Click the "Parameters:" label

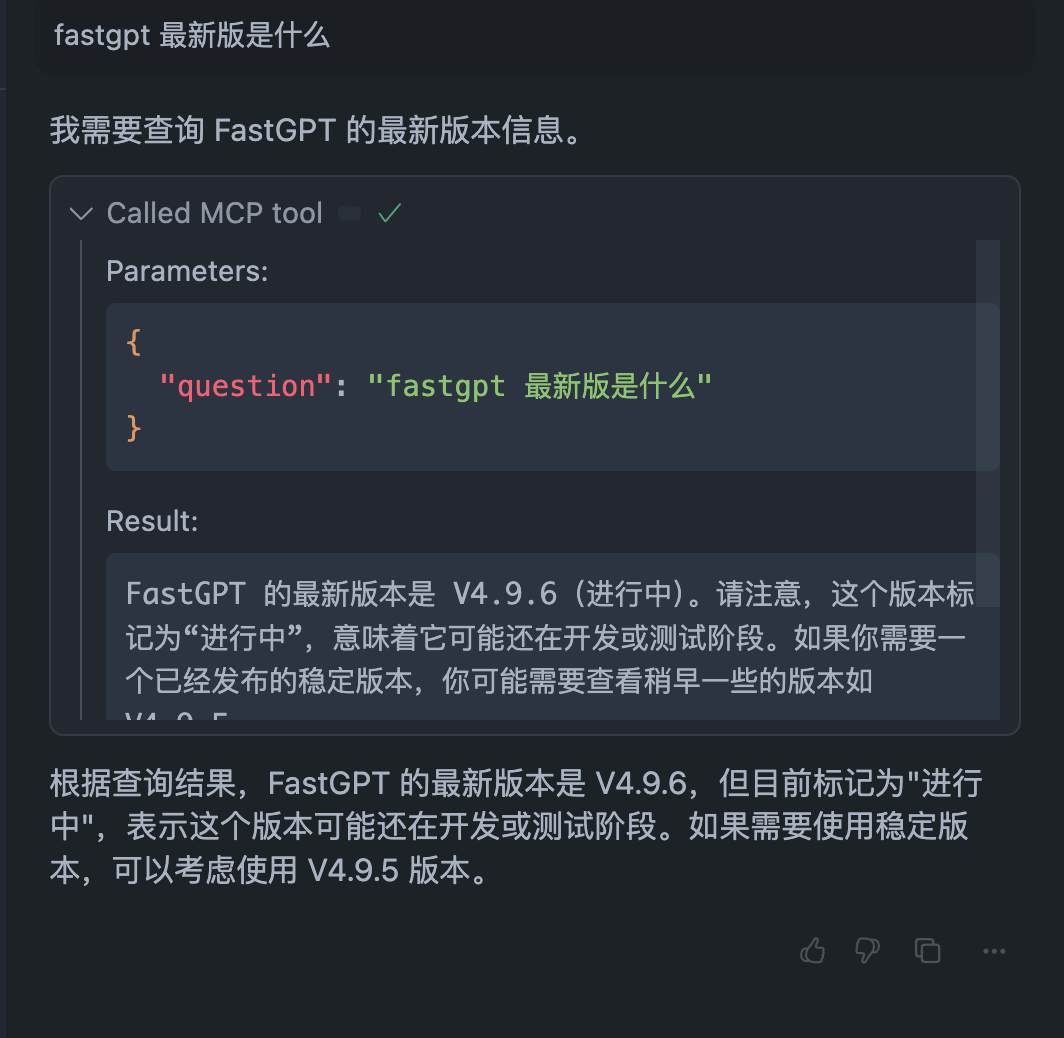click(x=187, y=271)
